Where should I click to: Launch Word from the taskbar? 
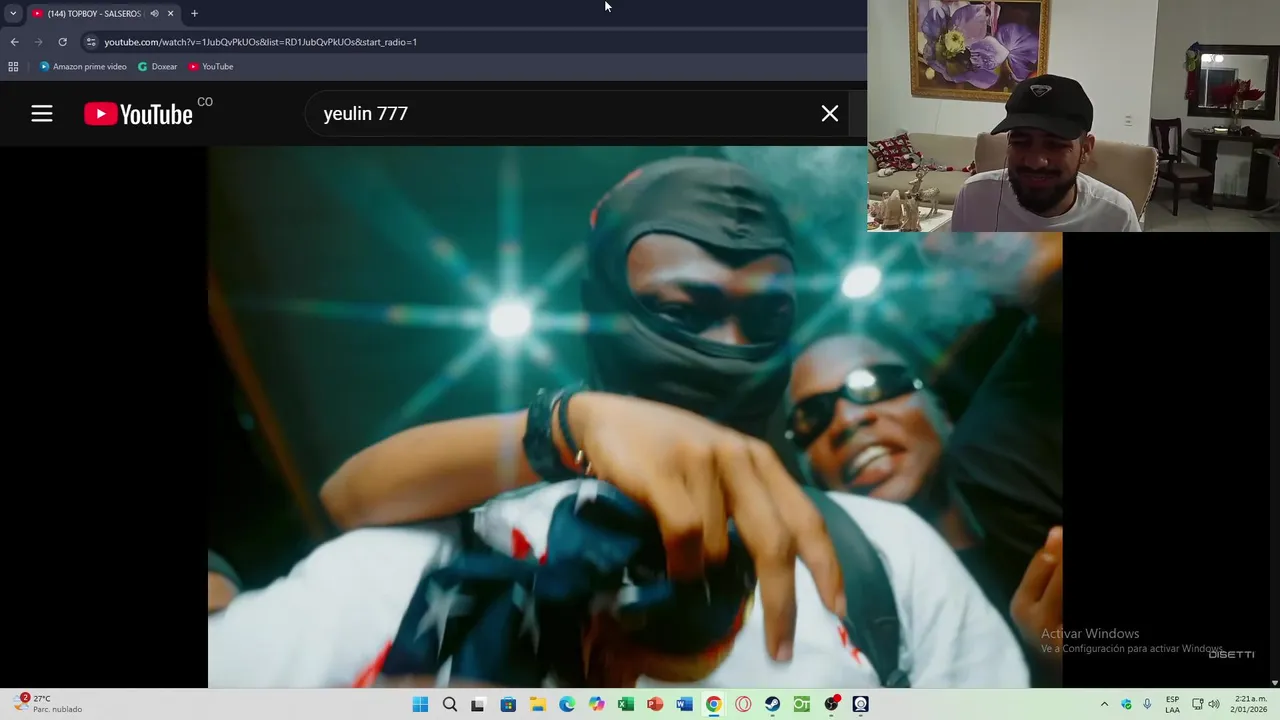[x=684, y=704]
